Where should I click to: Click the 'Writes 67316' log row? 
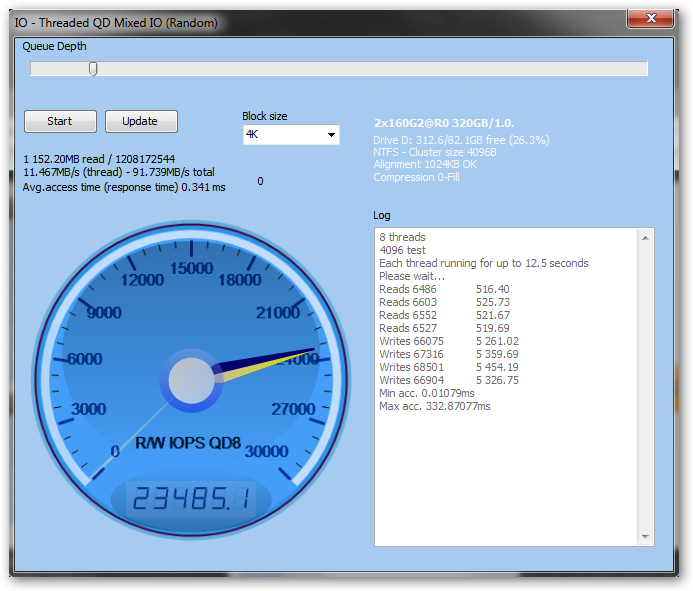coord(449,354)
